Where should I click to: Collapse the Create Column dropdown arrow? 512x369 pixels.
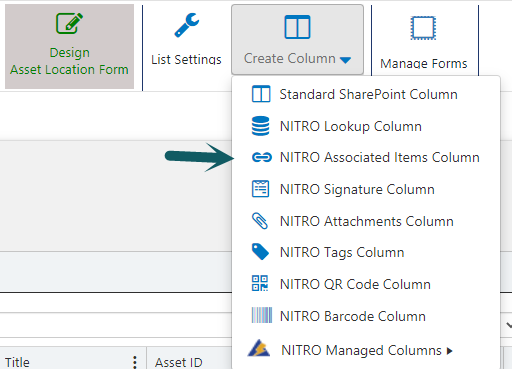tap(345, 60)
